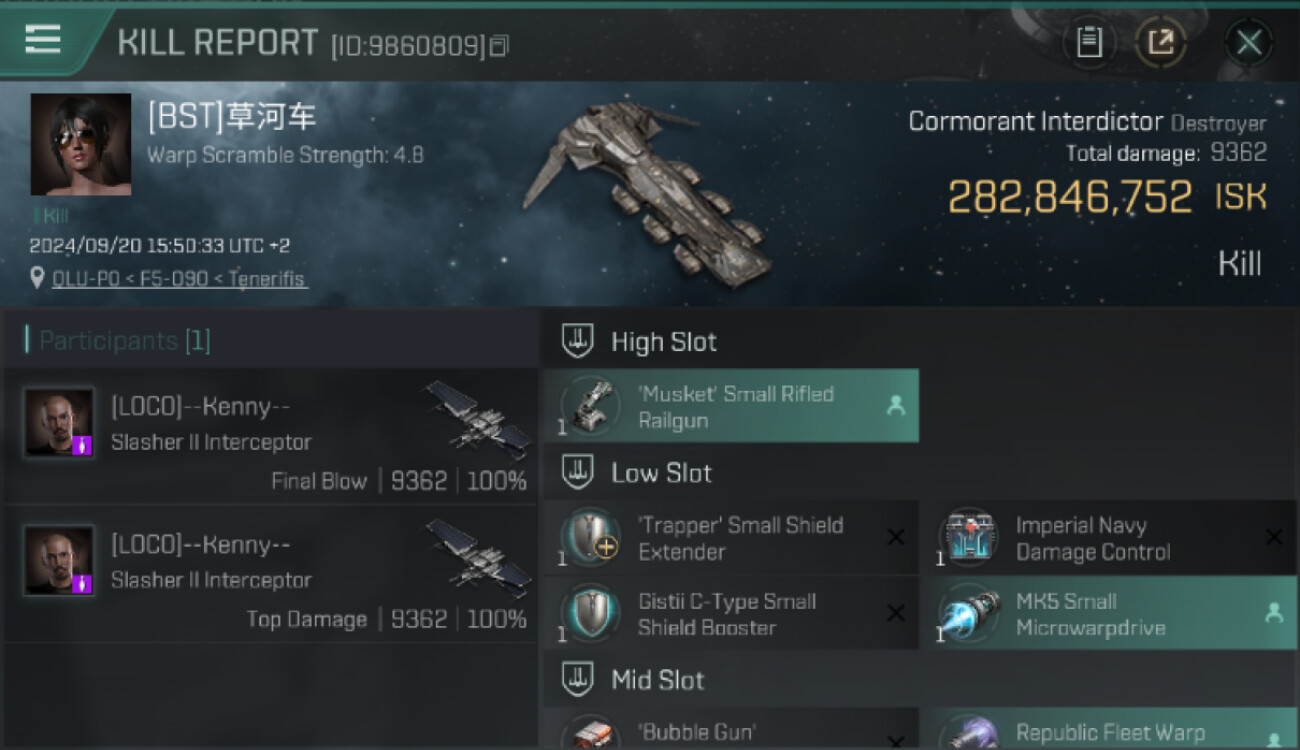View the victim pilot portrait
This screenshot has height=750, width=1300.
[81, 144]
